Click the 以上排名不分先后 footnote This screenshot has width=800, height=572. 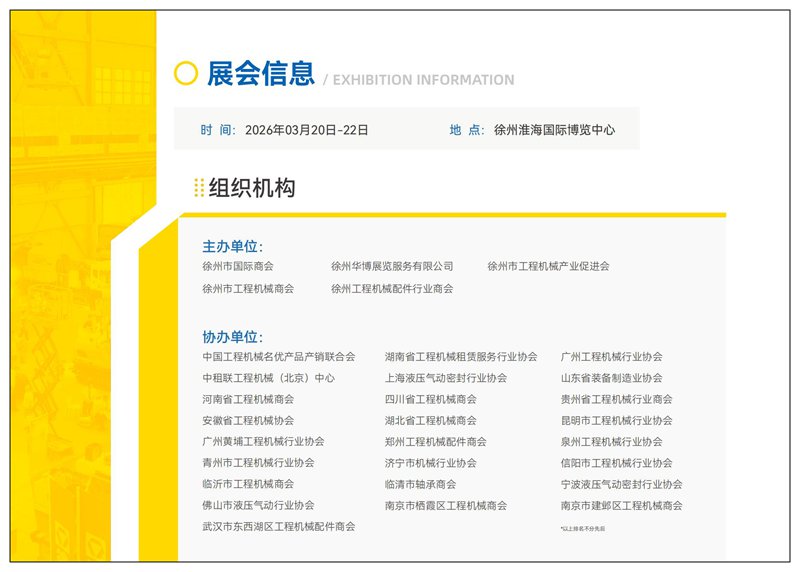(x=582, y=528)
